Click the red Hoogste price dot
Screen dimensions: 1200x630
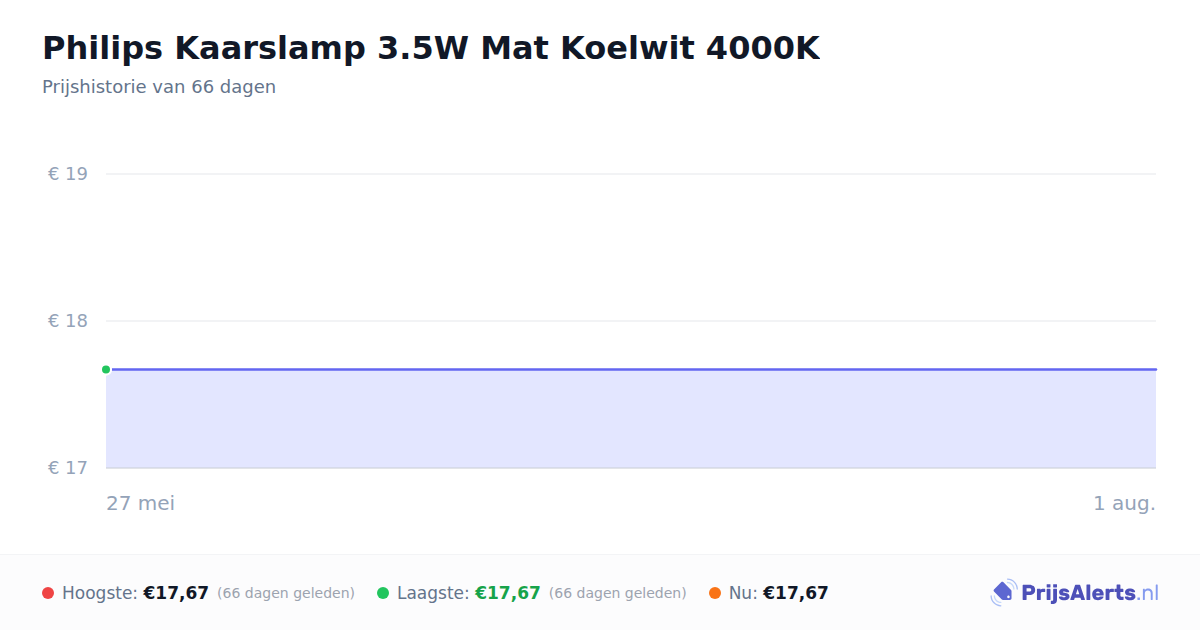point(48,593)
